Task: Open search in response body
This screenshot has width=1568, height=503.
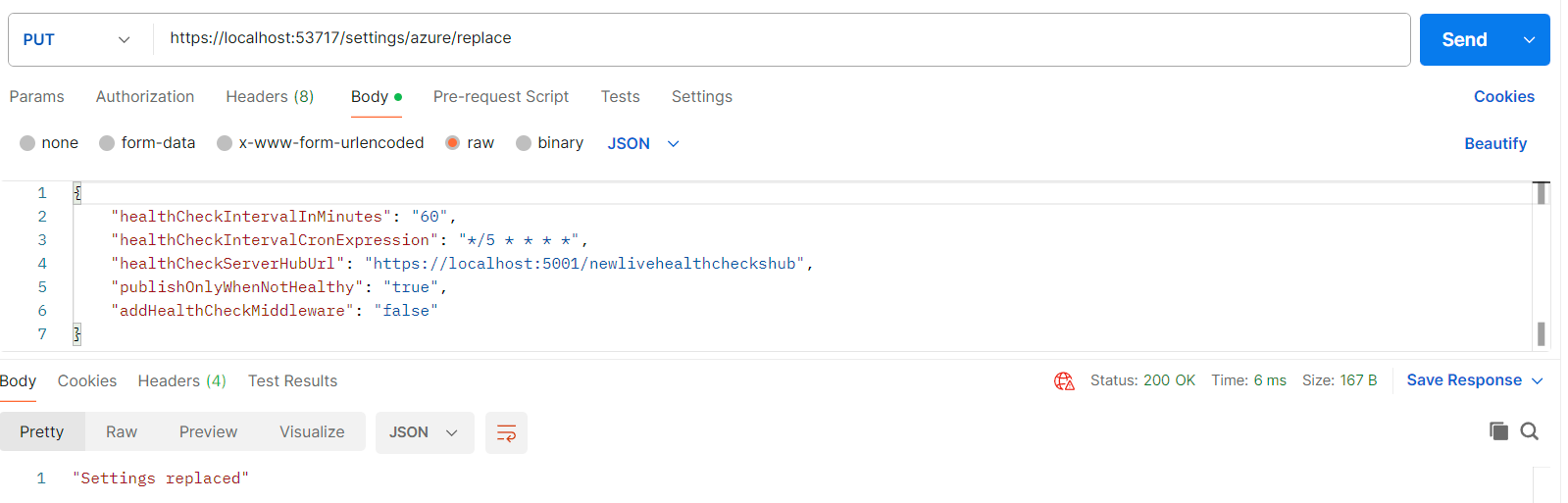Action: pyautogui.click(x=1530, y=431)
